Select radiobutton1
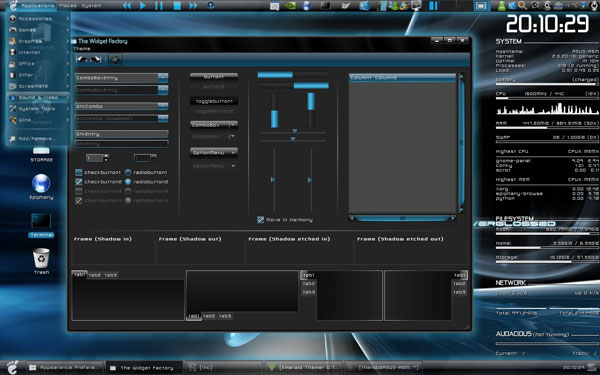Viewport: 600px width, 375px height. pos(128,173)
